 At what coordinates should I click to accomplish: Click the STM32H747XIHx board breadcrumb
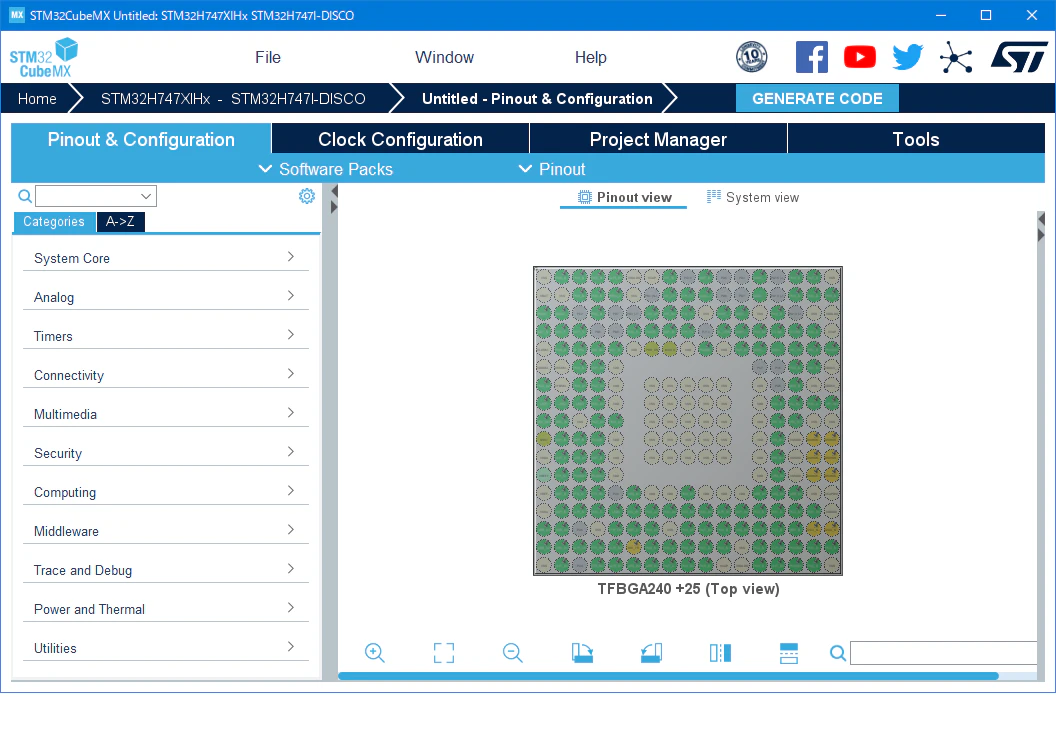(233, 99)
